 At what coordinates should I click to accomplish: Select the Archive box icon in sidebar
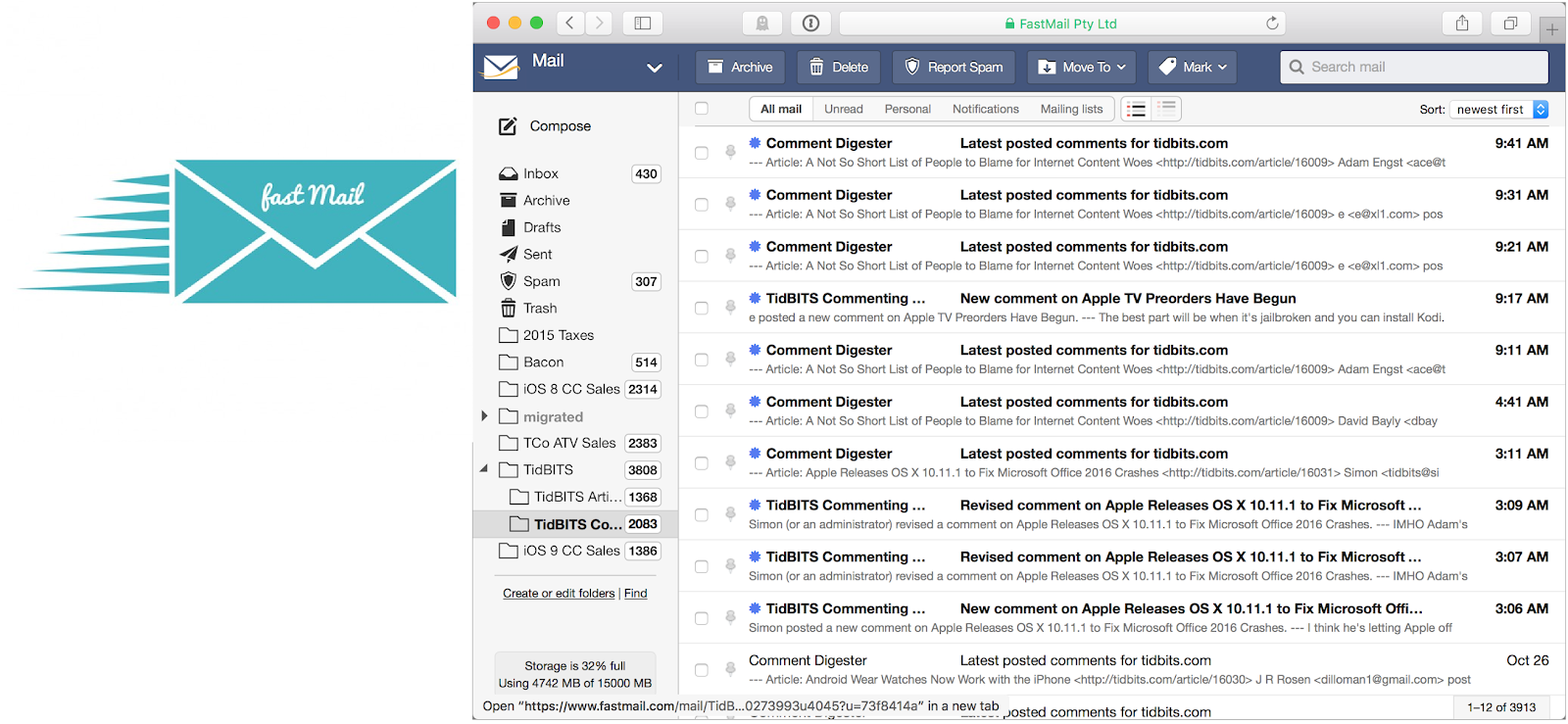tap(508, 200)
